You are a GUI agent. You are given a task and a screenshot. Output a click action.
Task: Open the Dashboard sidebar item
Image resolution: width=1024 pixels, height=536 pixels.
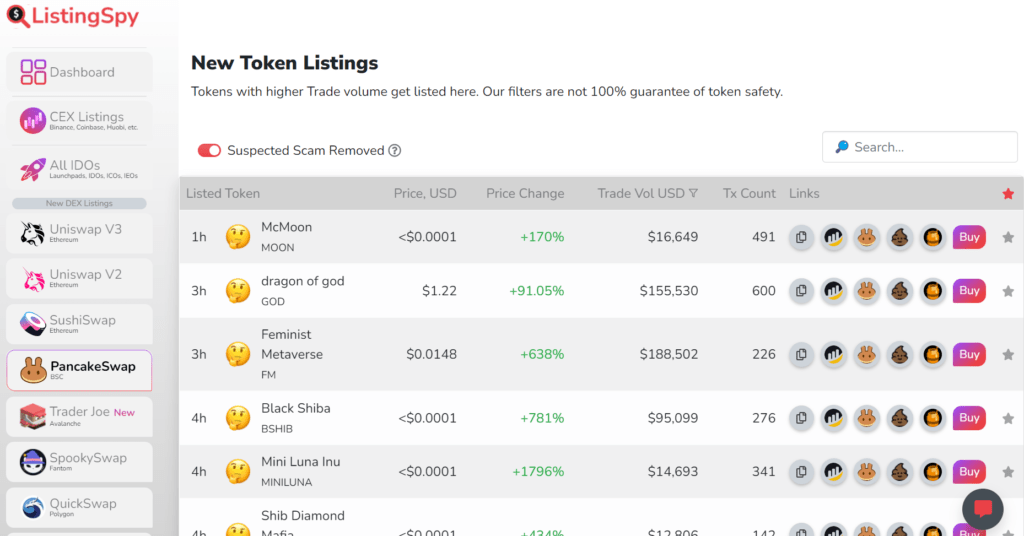click(x=80, y=72)
